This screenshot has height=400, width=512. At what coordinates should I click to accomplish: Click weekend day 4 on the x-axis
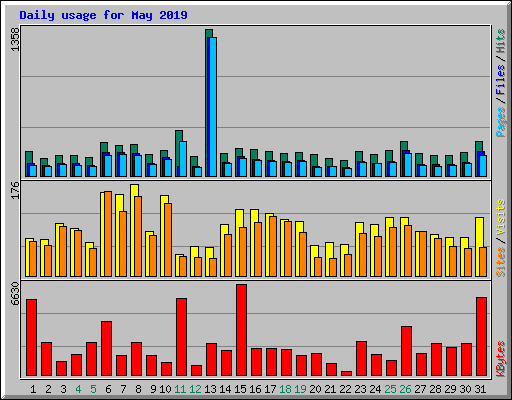pos(78,389)
